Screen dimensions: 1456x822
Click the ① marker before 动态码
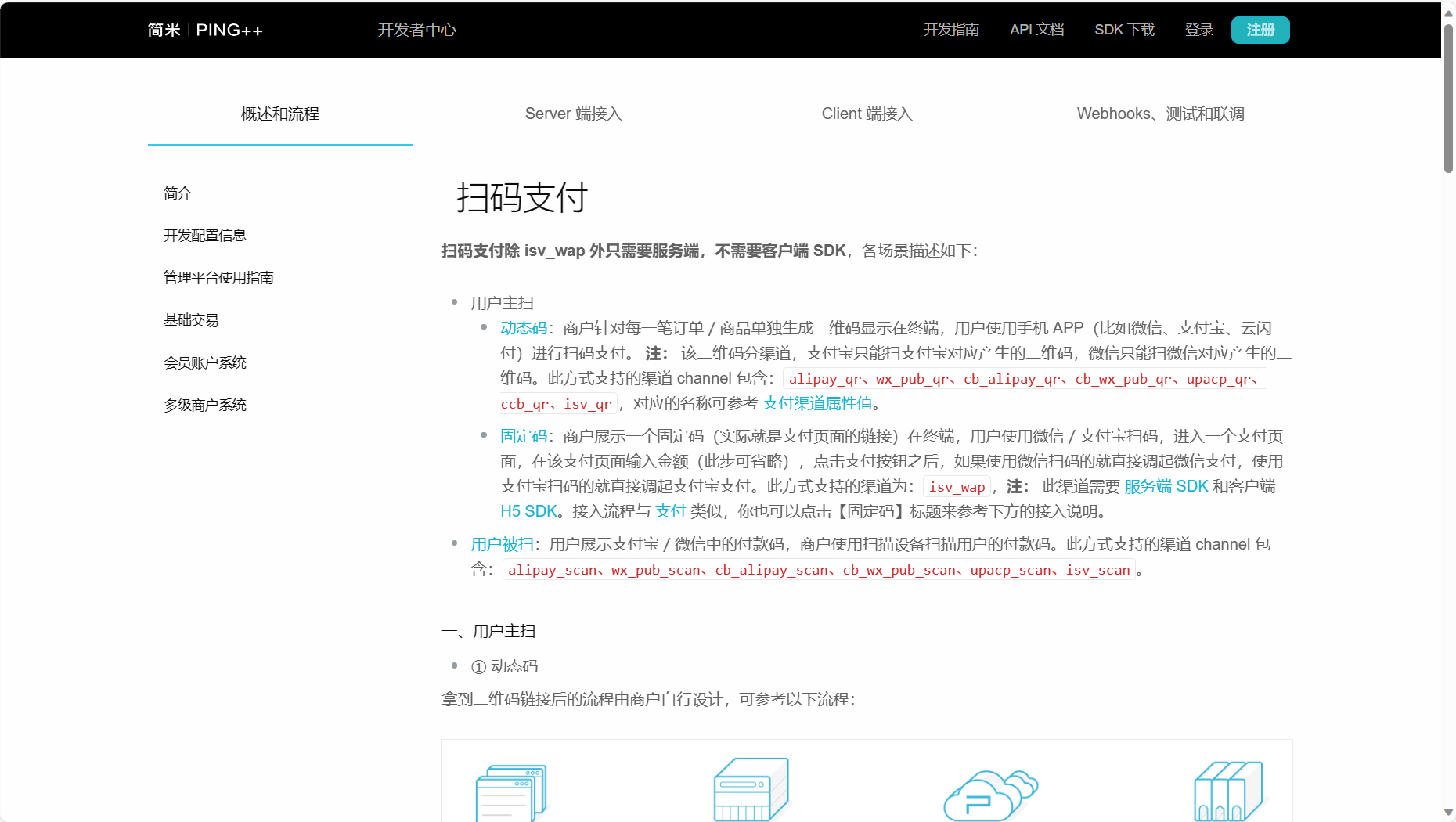click(478, 666)
